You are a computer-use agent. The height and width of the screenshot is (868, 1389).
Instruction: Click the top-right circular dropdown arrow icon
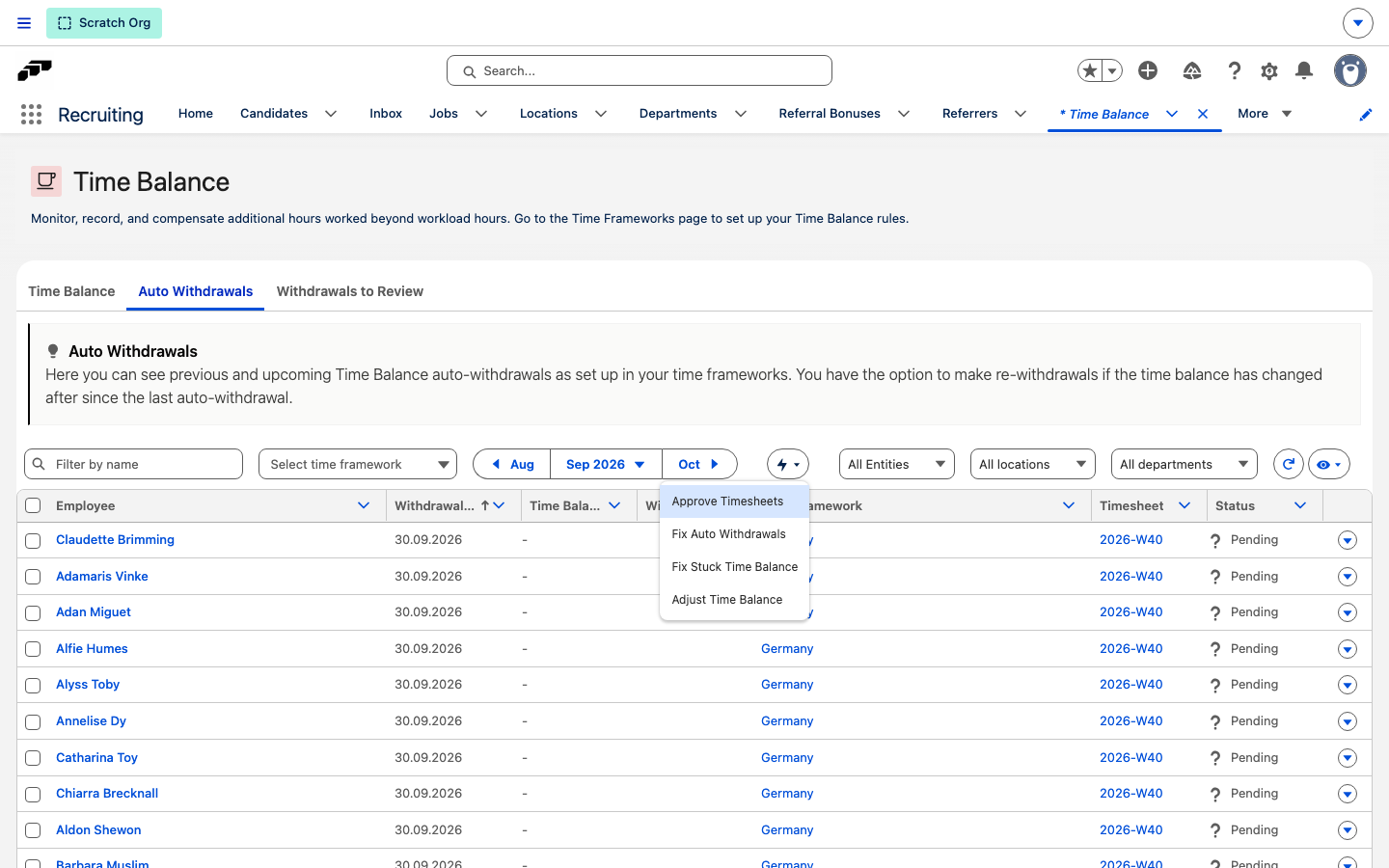(1357, 22)
